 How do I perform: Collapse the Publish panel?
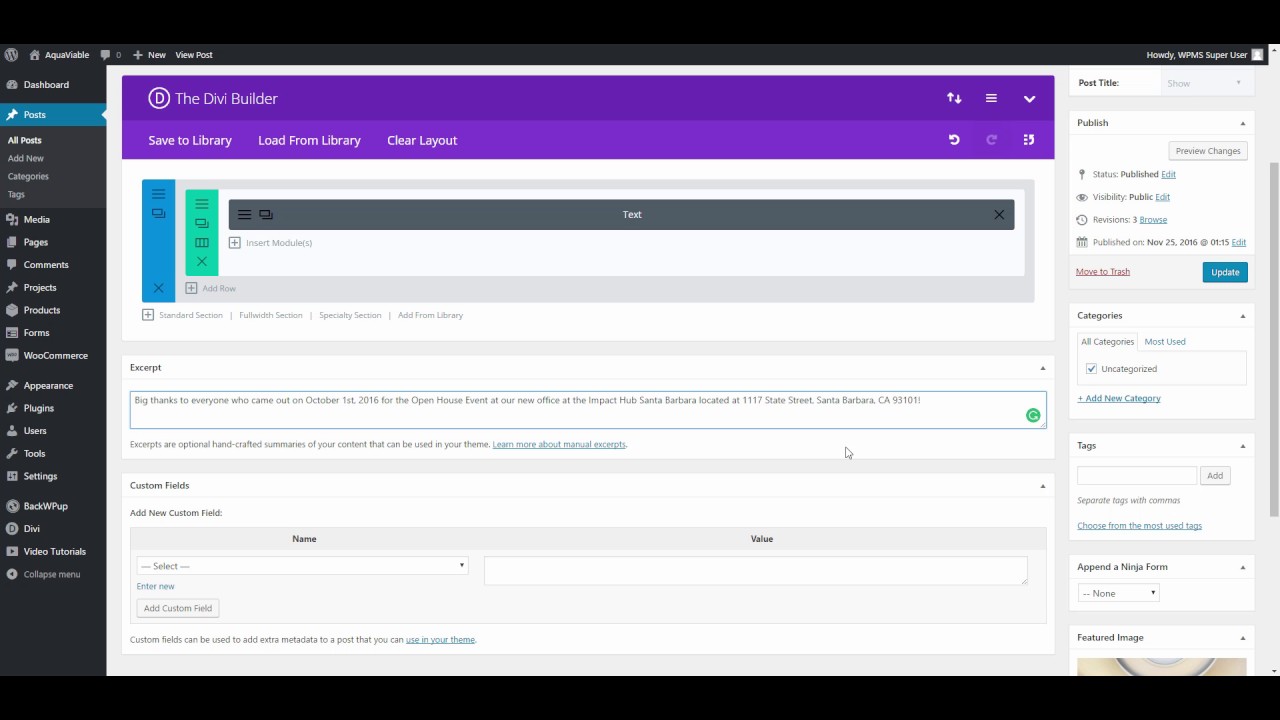(1243, 123)
